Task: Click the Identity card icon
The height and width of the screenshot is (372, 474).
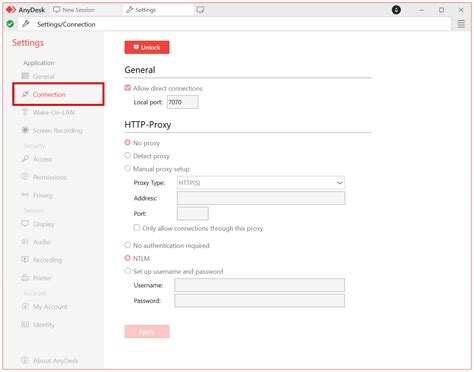Action: click(25, 324)
